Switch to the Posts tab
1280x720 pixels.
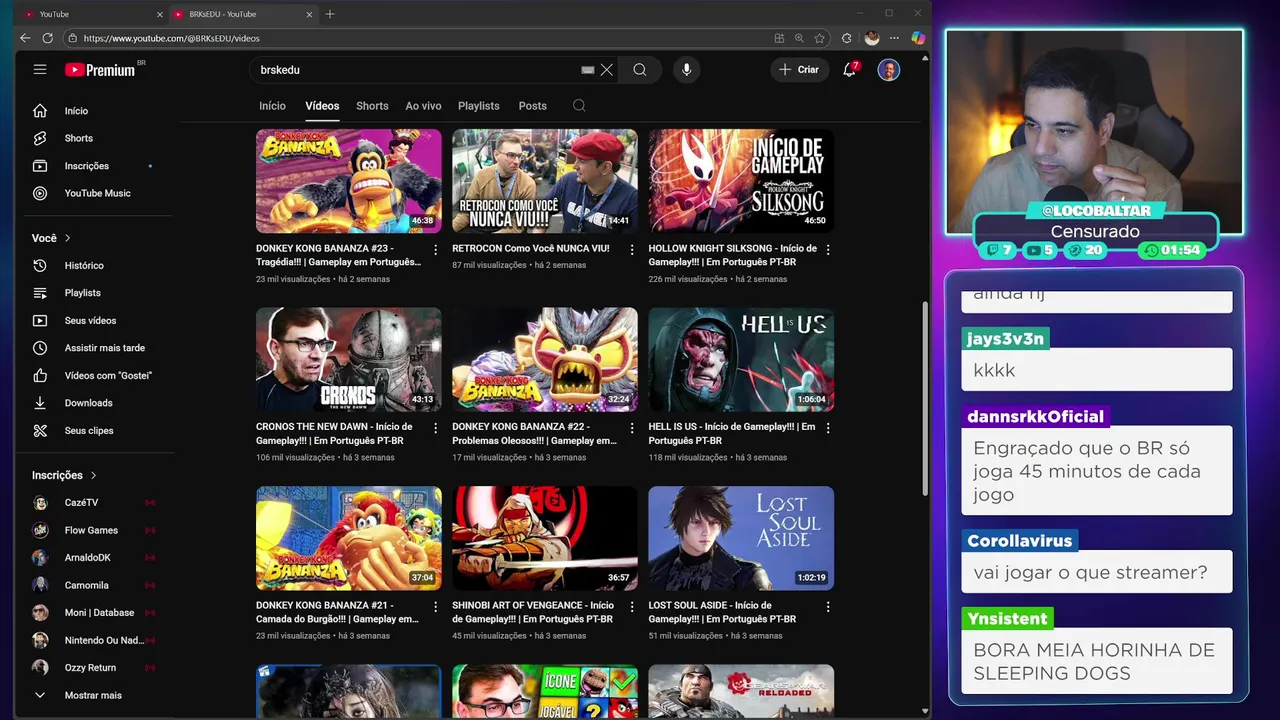pos(533,106)
